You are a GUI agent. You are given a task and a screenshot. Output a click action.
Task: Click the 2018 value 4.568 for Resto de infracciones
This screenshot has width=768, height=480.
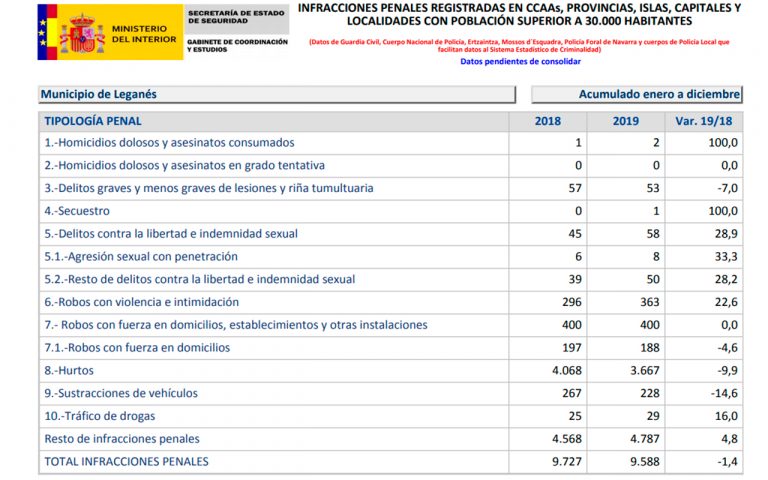tap(567, 439)
